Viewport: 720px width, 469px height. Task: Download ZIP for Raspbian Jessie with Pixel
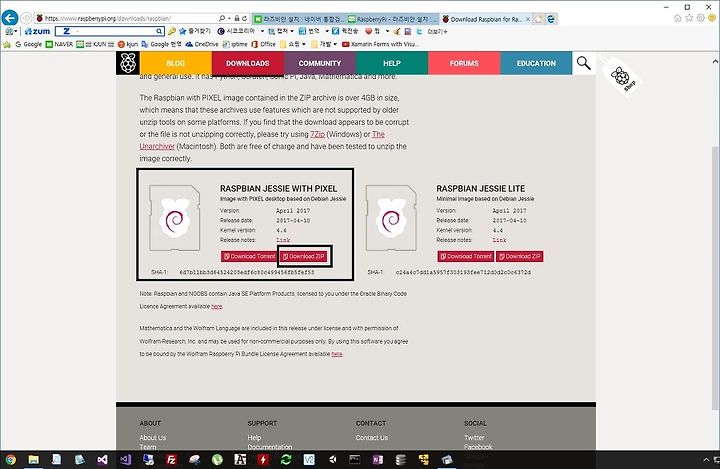click(x=304, y=256)
